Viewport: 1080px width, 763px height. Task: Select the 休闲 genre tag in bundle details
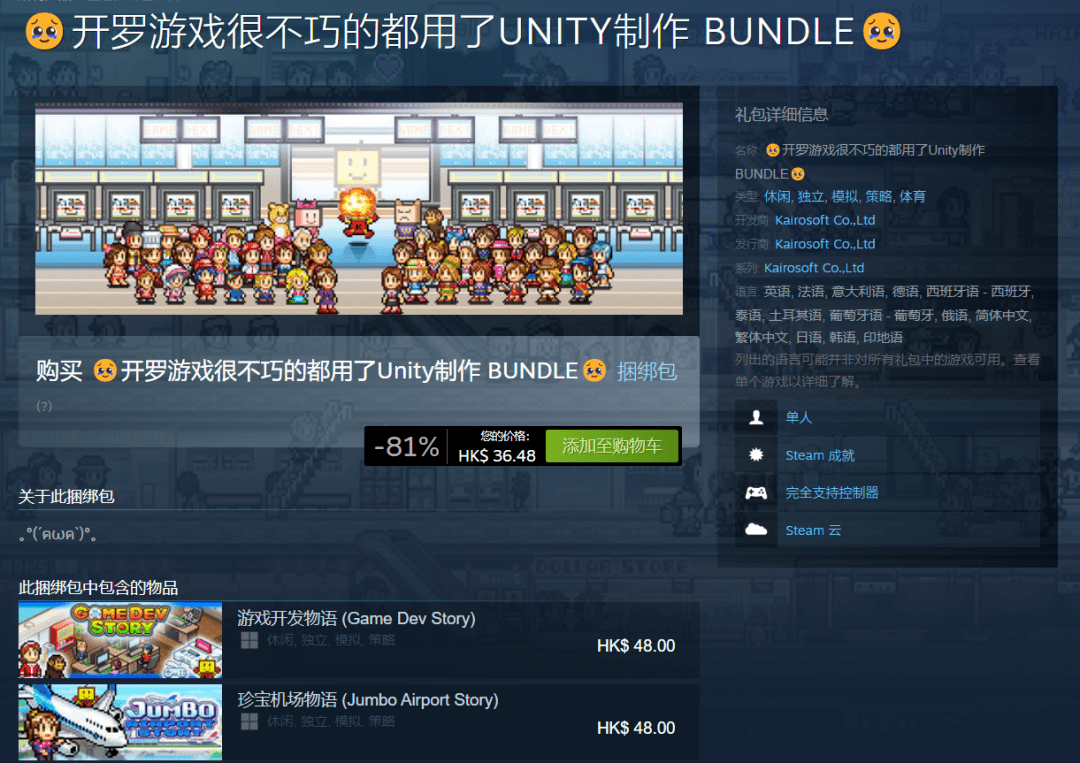tap(777, 197)
